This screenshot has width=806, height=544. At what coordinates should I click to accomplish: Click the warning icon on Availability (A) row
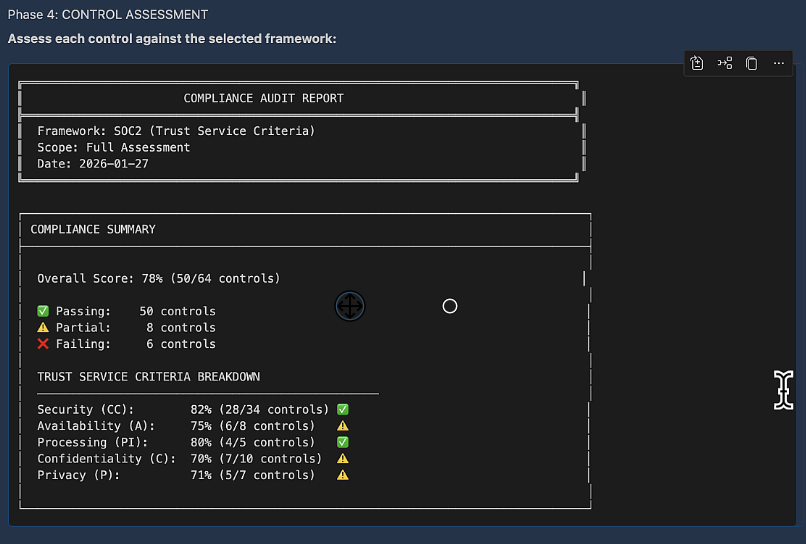click(x=343, y=426)
